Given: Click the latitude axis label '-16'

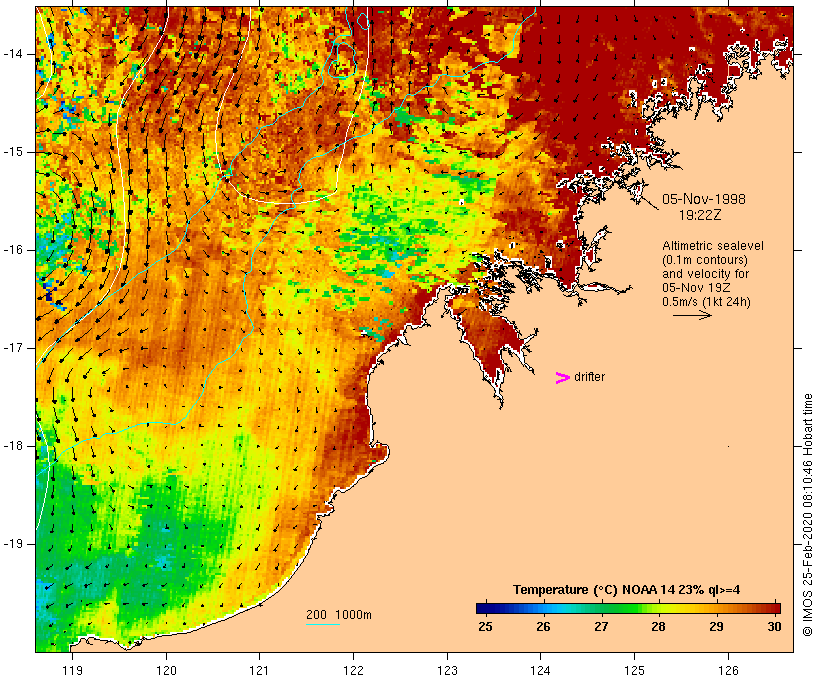Looking at the screenshot, I should [13, 250].
